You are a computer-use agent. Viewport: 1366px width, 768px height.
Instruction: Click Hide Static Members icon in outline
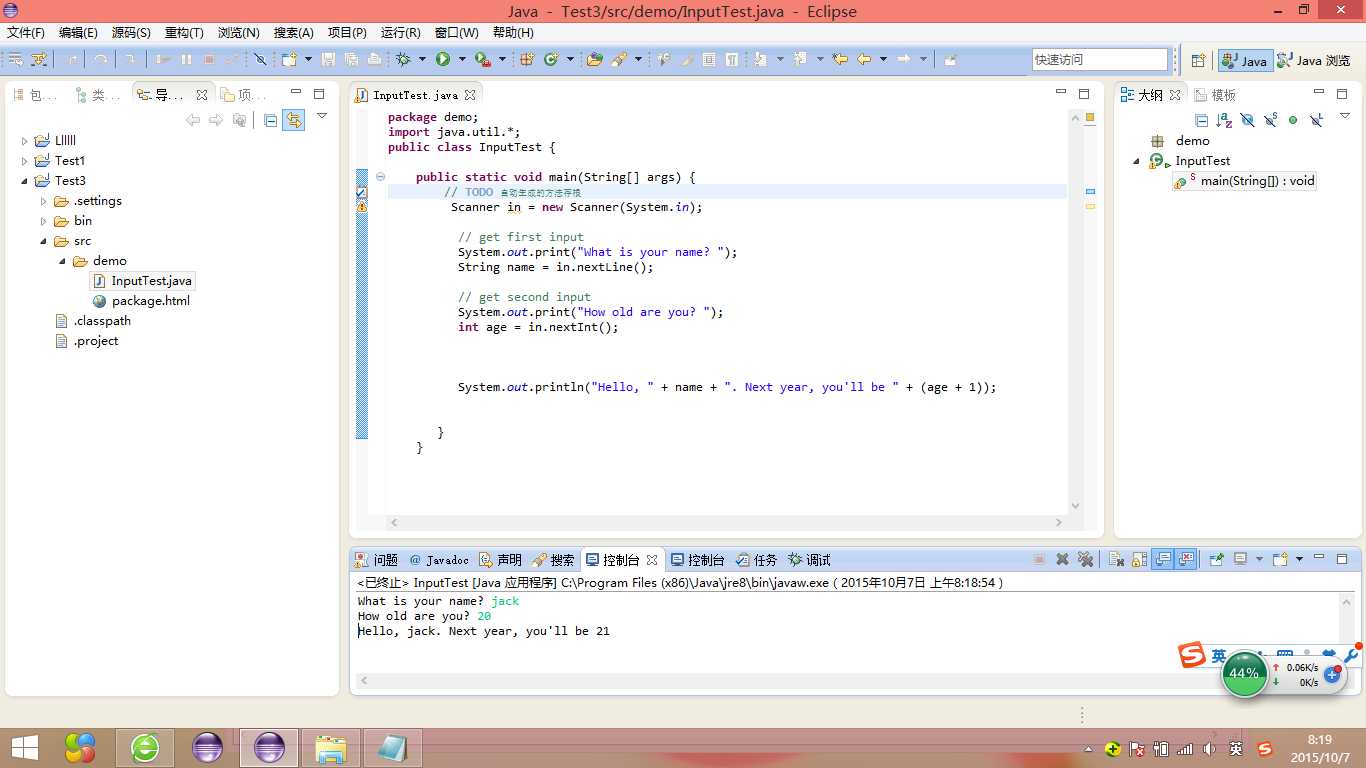click(1270, 120)
